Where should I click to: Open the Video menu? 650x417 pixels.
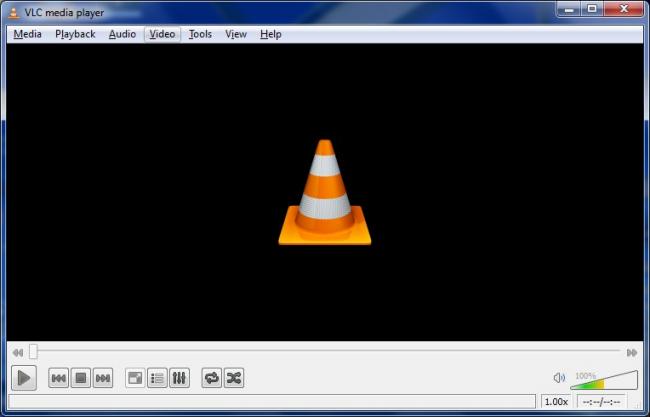point(162,34)
